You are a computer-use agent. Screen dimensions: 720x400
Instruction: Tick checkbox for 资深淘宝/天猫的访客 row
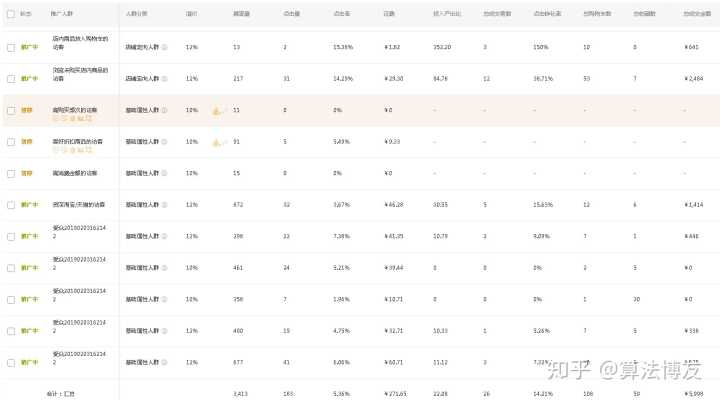tap(10, 204)
